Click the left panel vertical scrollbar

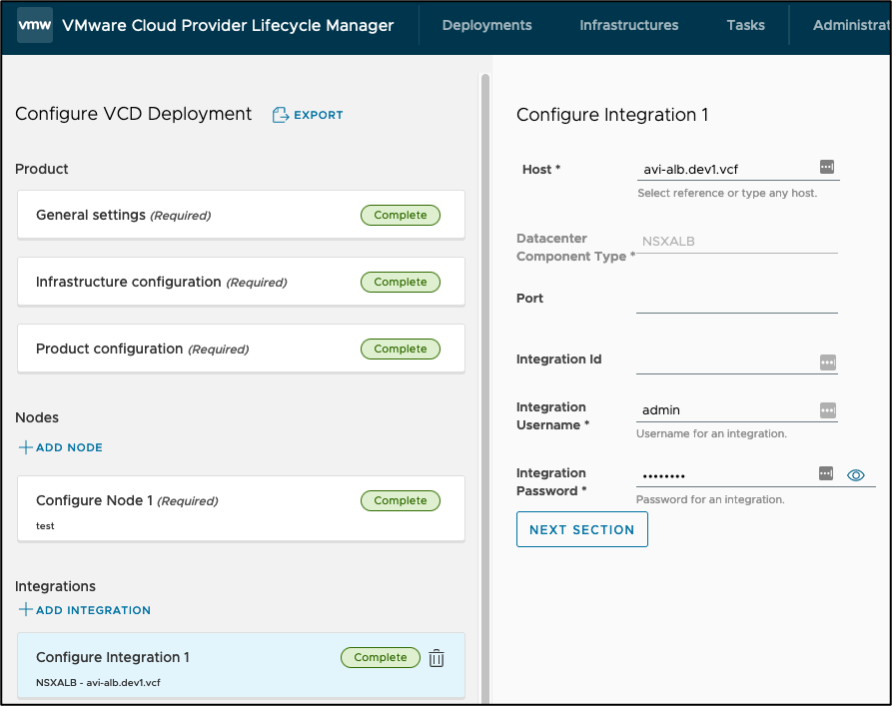[x=485, y=300]
